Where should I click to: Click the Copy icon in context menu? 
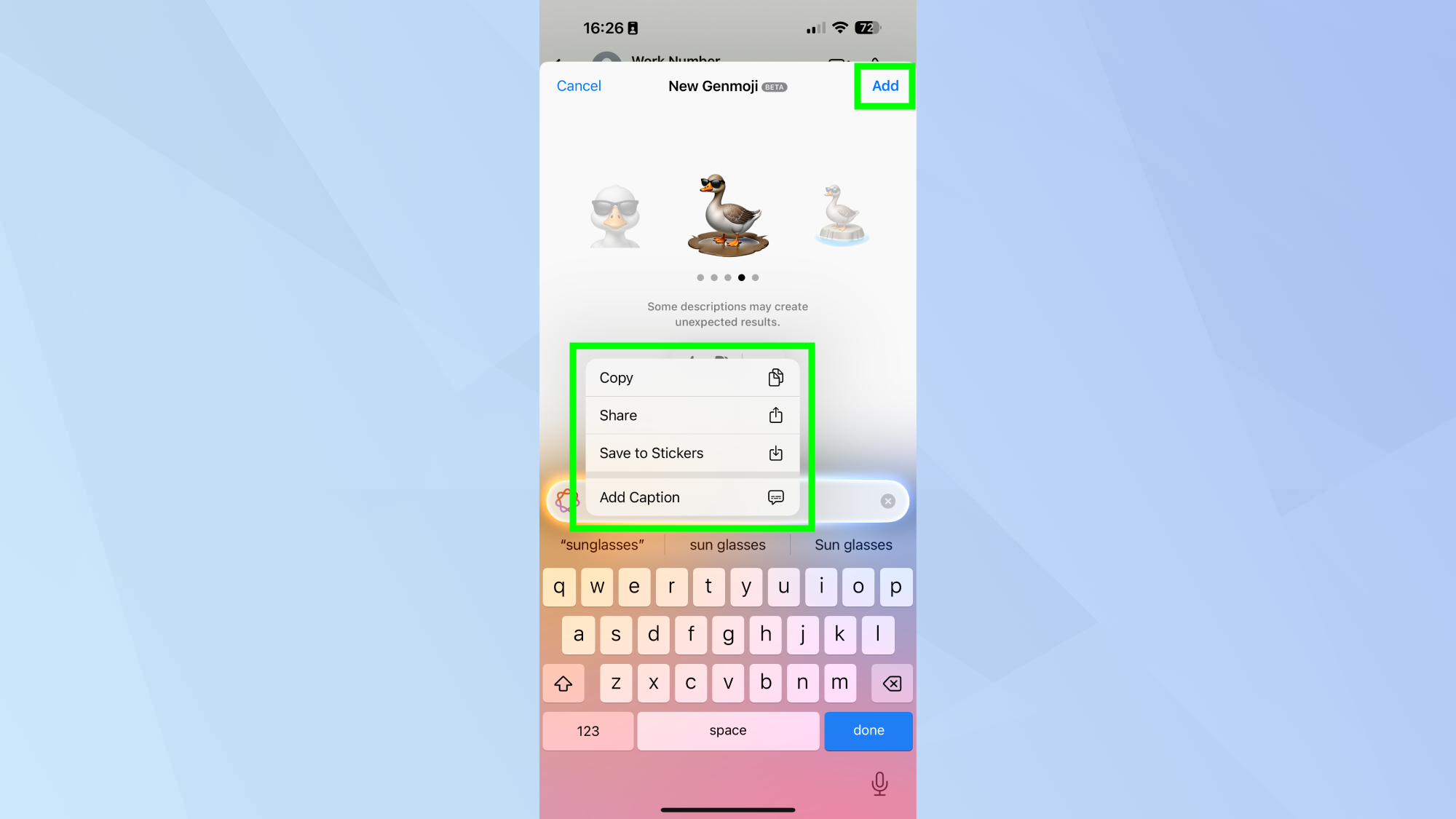(775, 377)
